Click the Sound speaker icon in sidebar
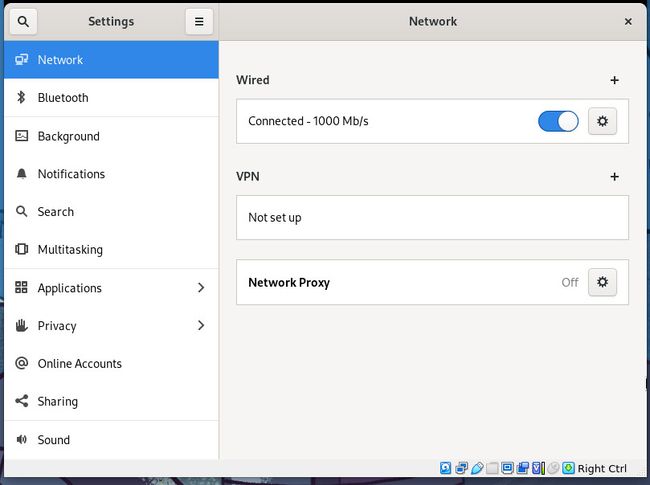Image resolution: width=650 pixels, height=485 pixels. click(21, 439)
